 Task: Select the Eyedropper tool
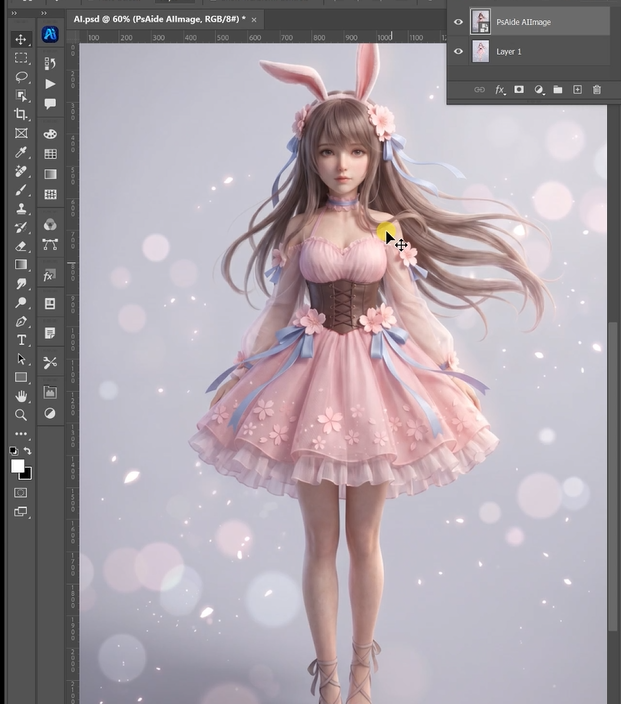[x=21, y=152]
